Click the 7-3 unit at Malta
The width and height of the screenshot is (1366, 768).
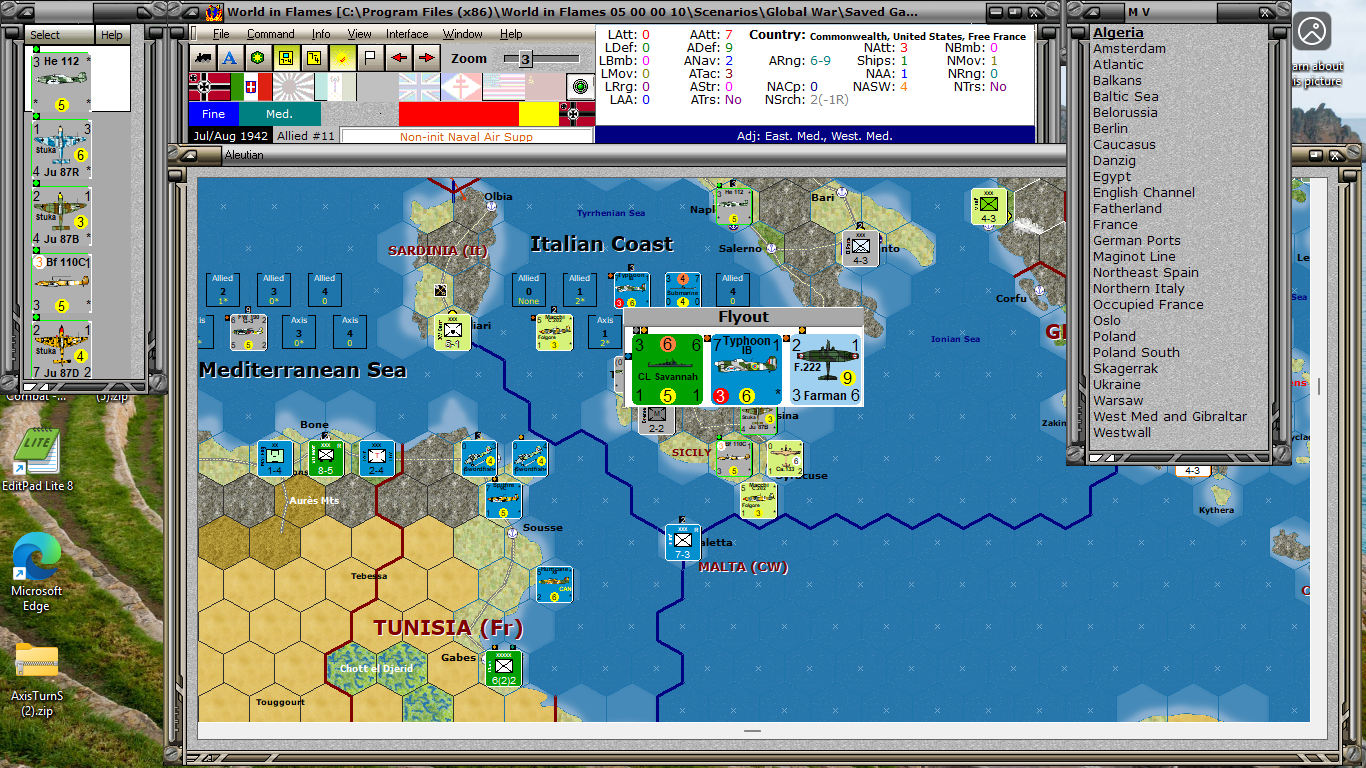pyautogui.click(x=683, y=542)
